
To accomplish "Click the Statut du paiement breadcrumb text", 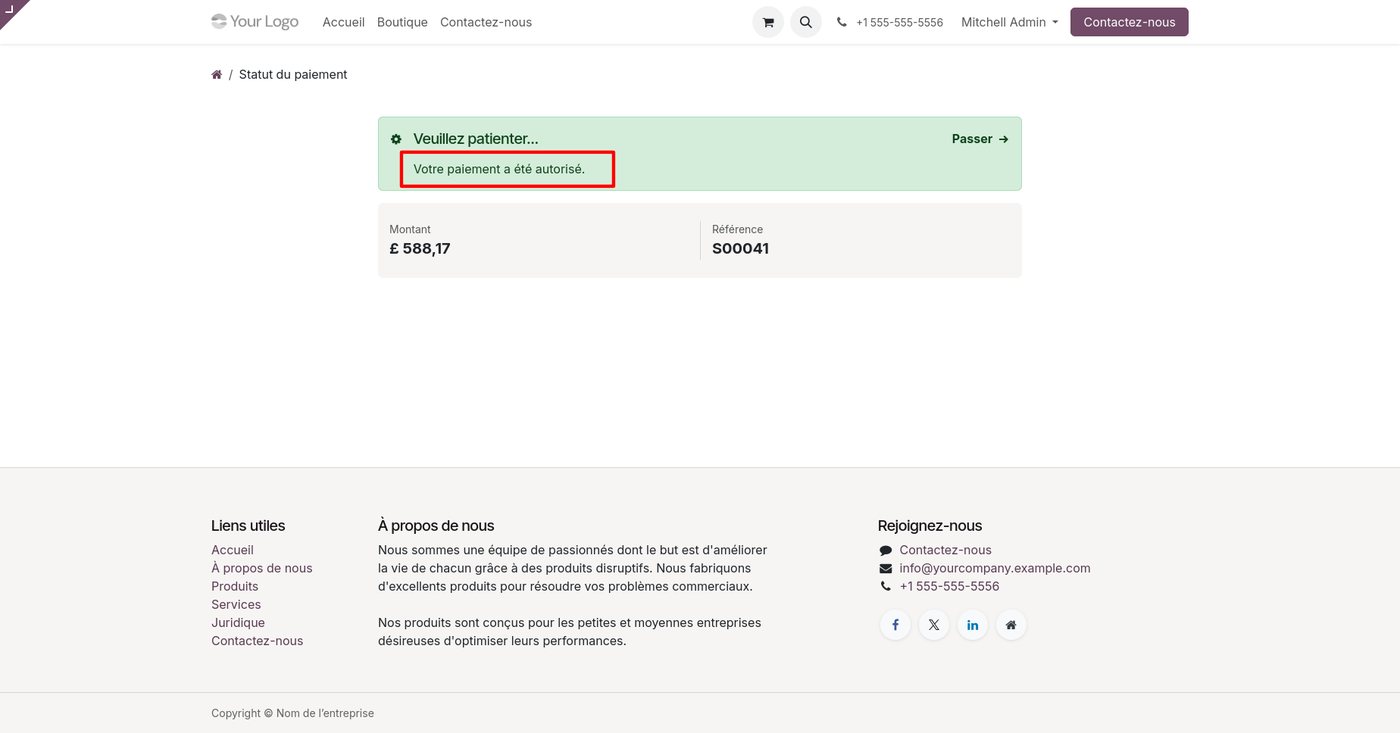I will pos(293,75).
